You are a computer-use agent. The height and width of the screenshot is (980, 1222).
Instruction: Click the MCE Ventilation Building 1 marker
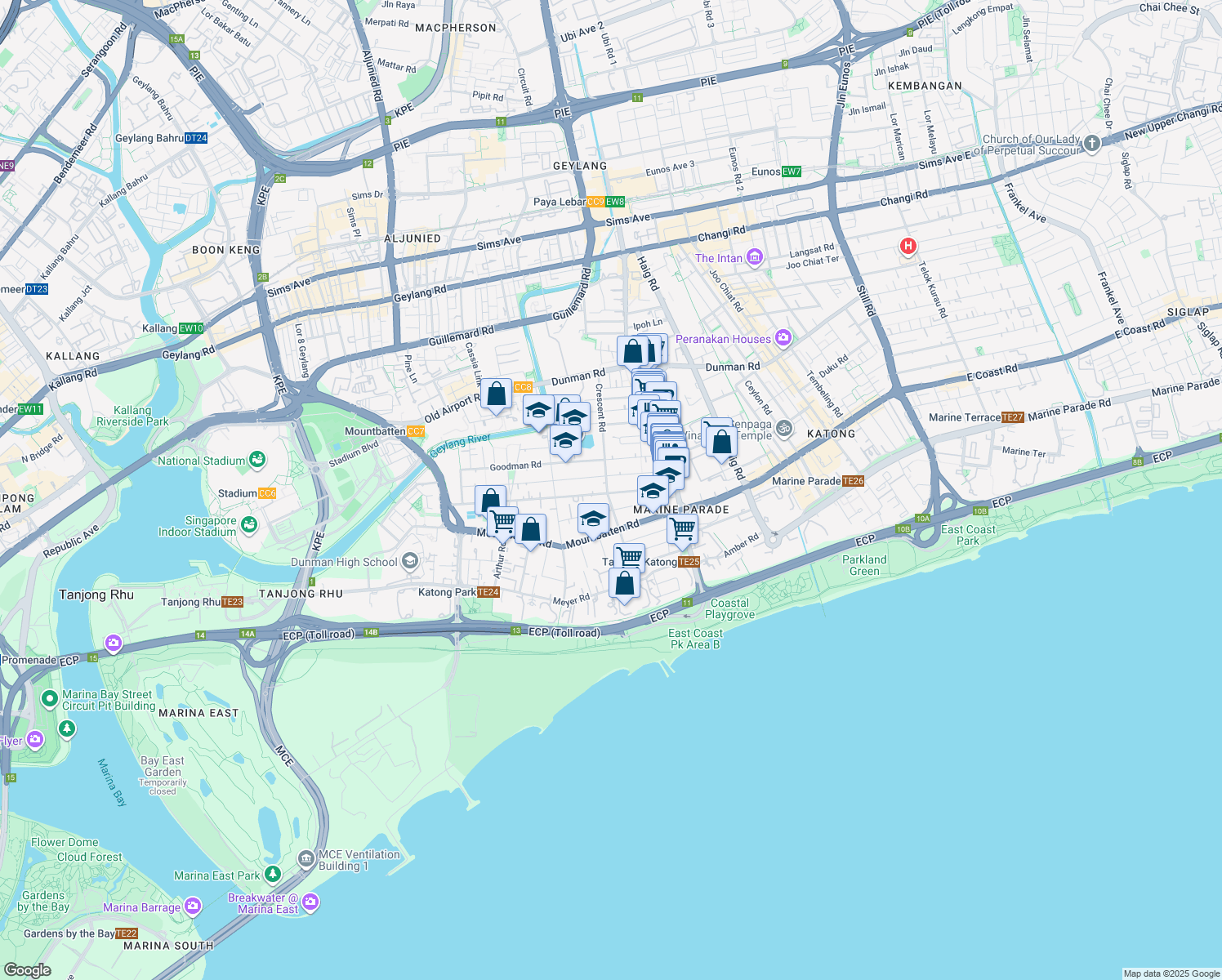[x=306, y=859]
